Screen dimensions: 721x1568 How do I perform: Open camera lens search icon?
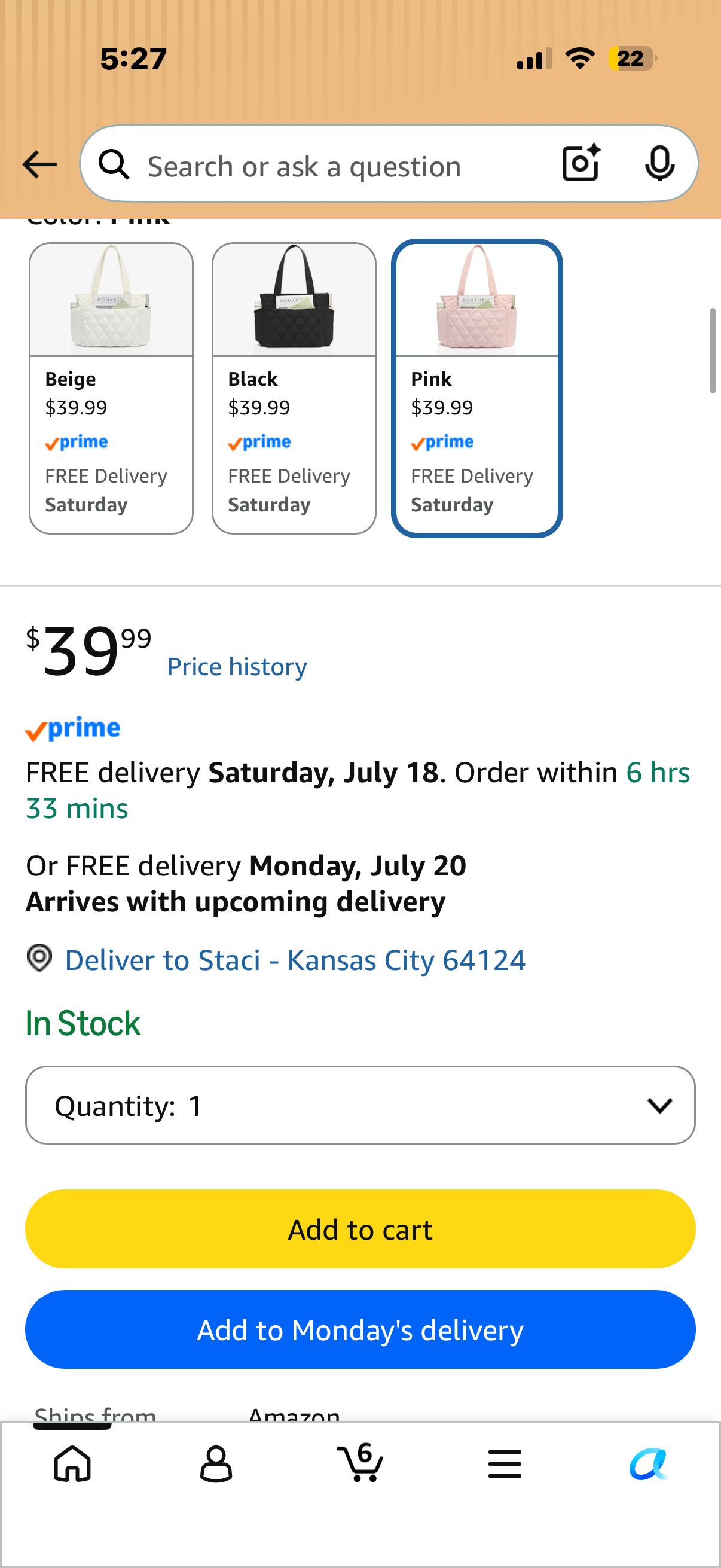click(x=581, y=163)
